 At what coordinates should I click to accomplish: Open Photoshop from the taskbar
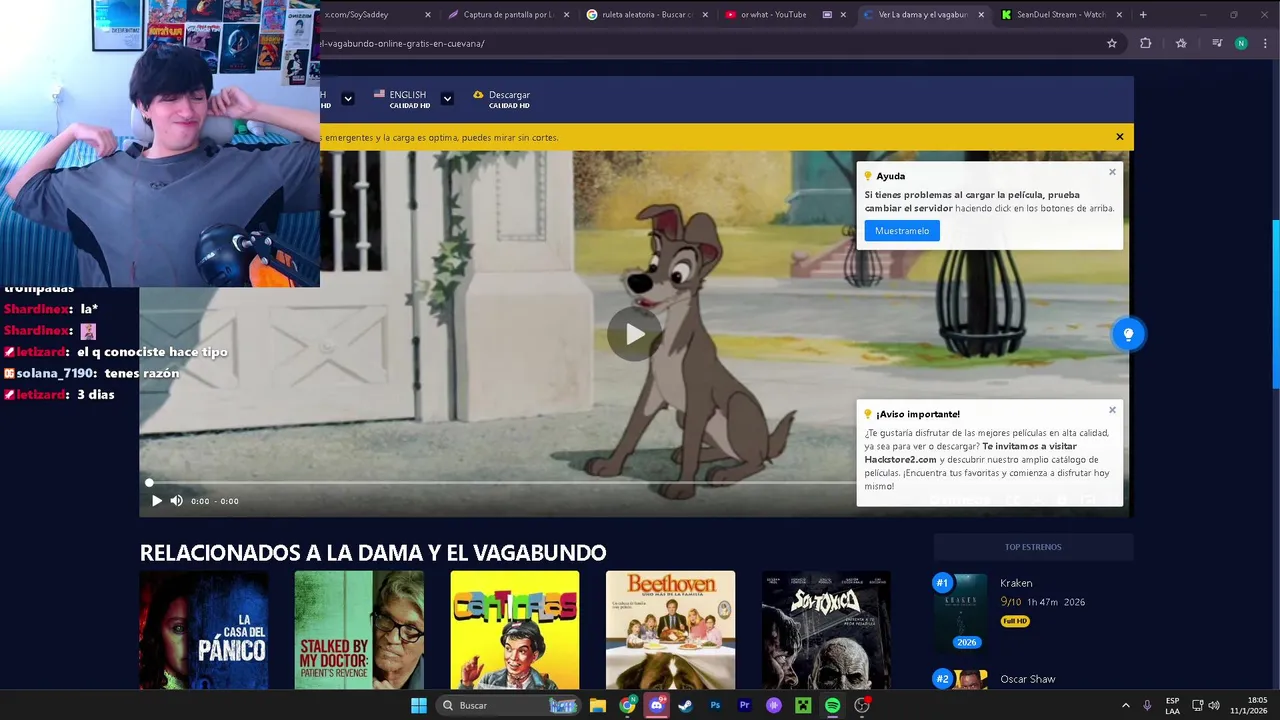pos(715,706)
